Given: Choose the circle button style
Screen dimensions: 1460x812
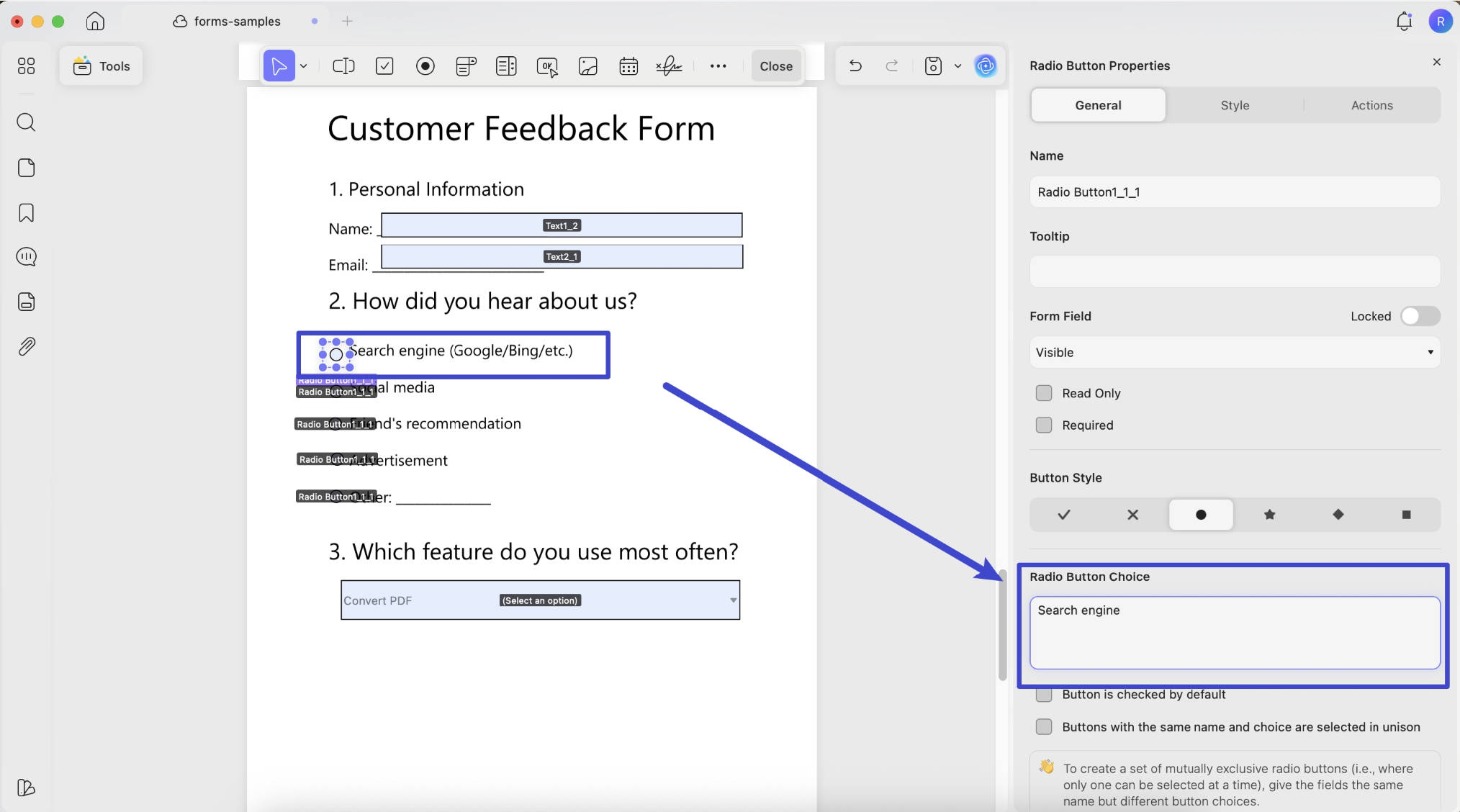Looking at the screenshot, I should click(x=1201, y=515).
